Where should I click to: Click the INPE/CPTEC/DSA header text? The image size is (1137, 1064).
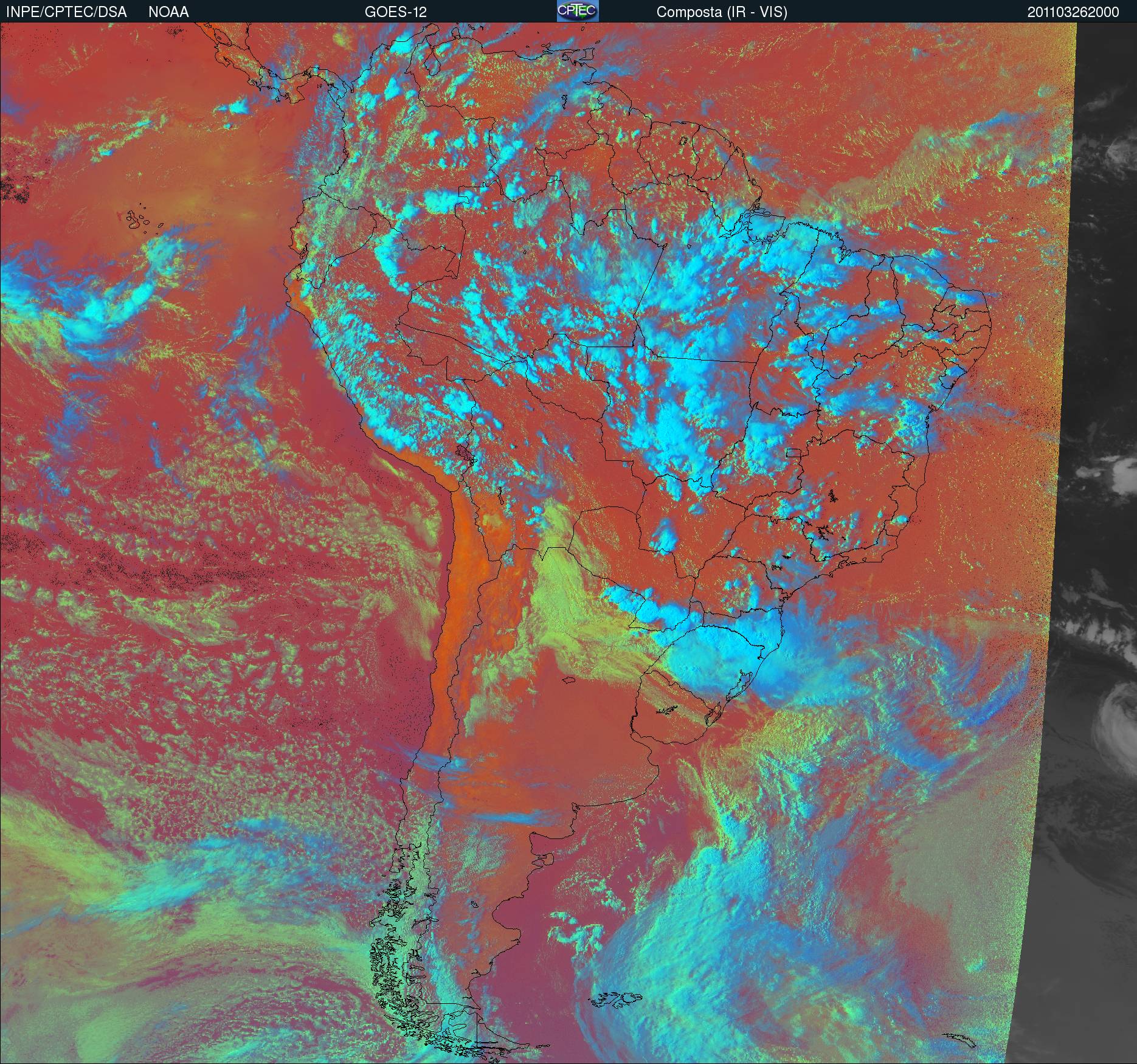(66, 12)
